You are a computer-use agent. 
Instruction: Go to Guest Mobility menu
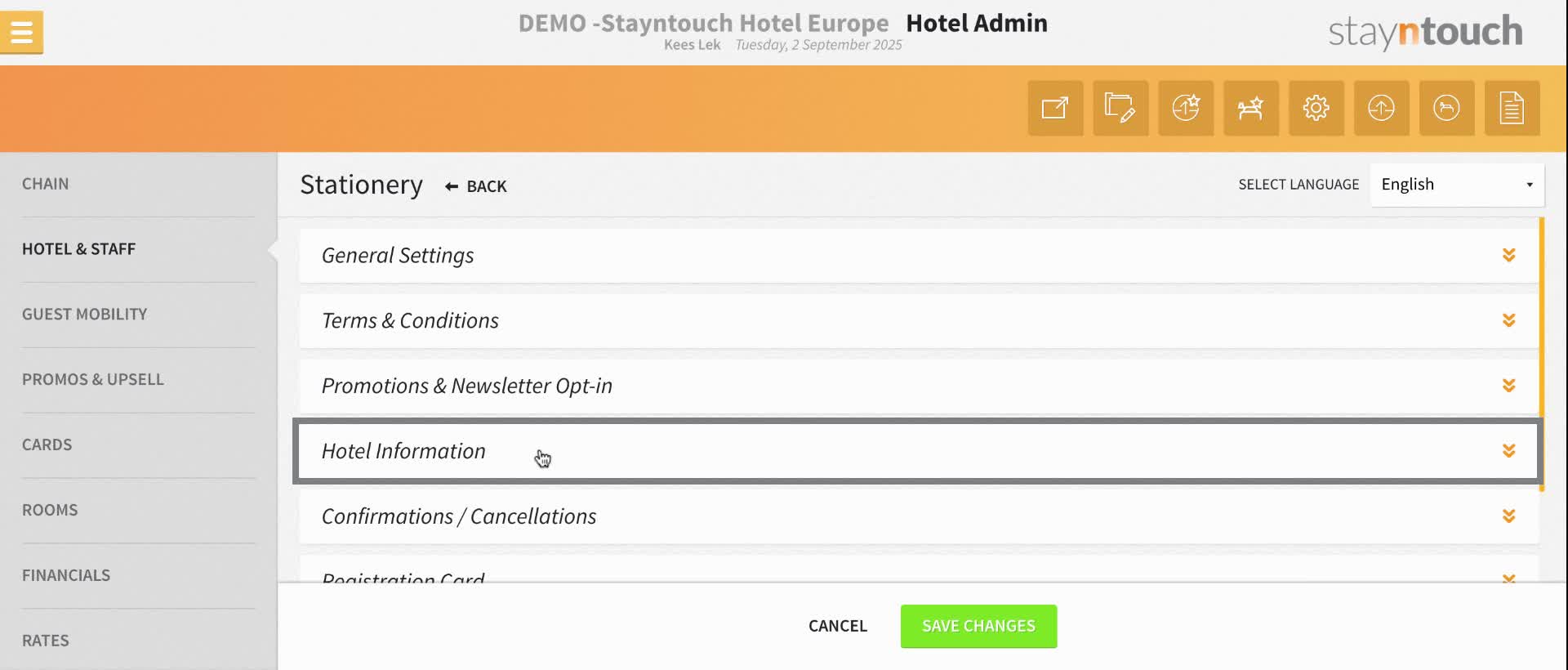coord(85,315)
